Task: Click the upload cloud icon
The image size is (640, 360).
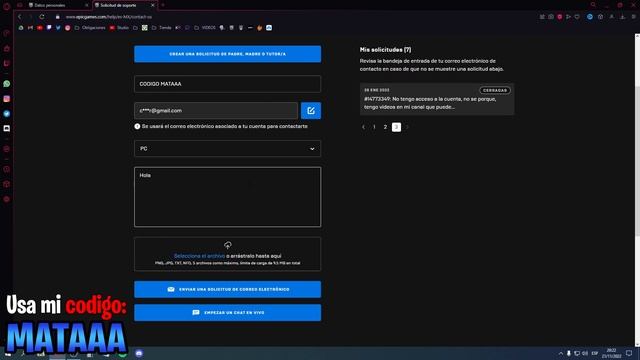Action: point(228,245)
